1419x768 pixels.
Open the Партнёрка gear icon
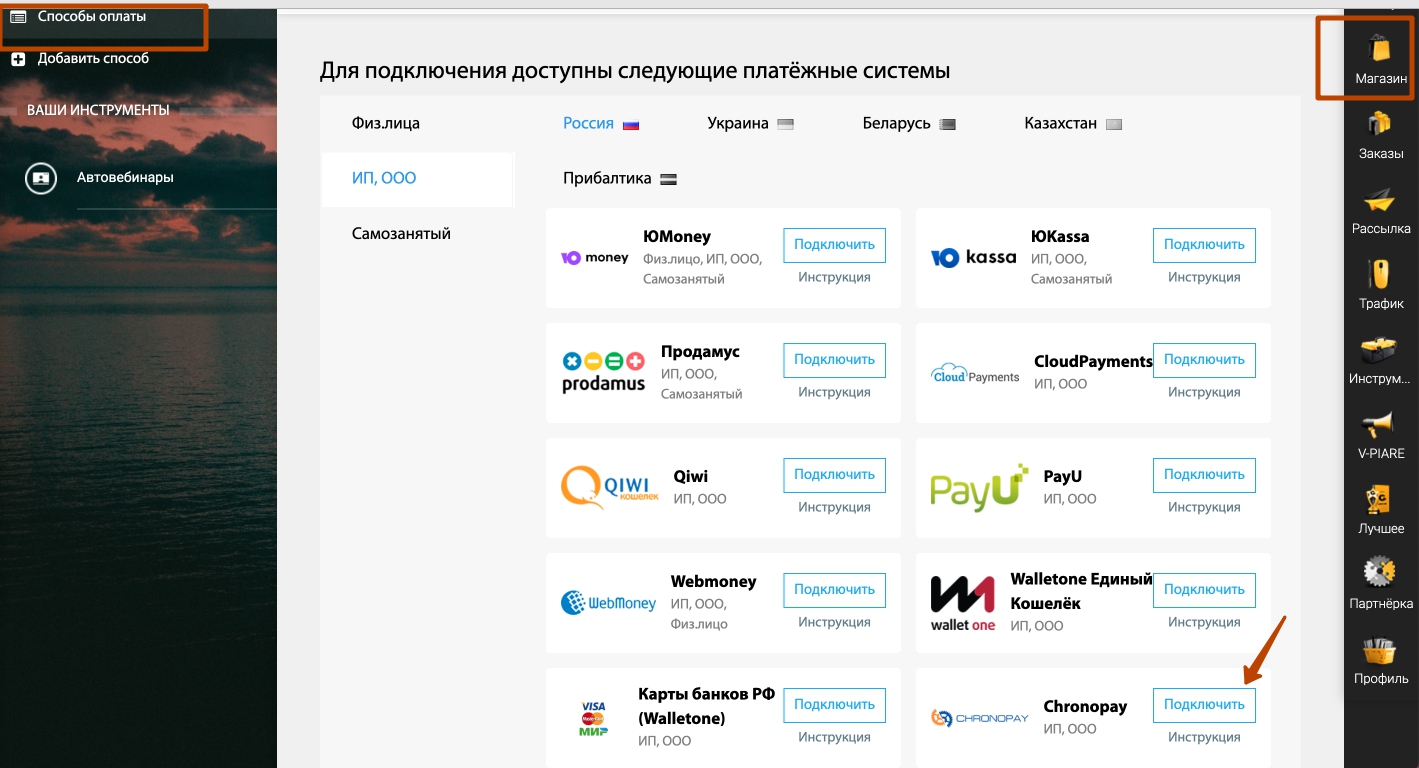1380,573
